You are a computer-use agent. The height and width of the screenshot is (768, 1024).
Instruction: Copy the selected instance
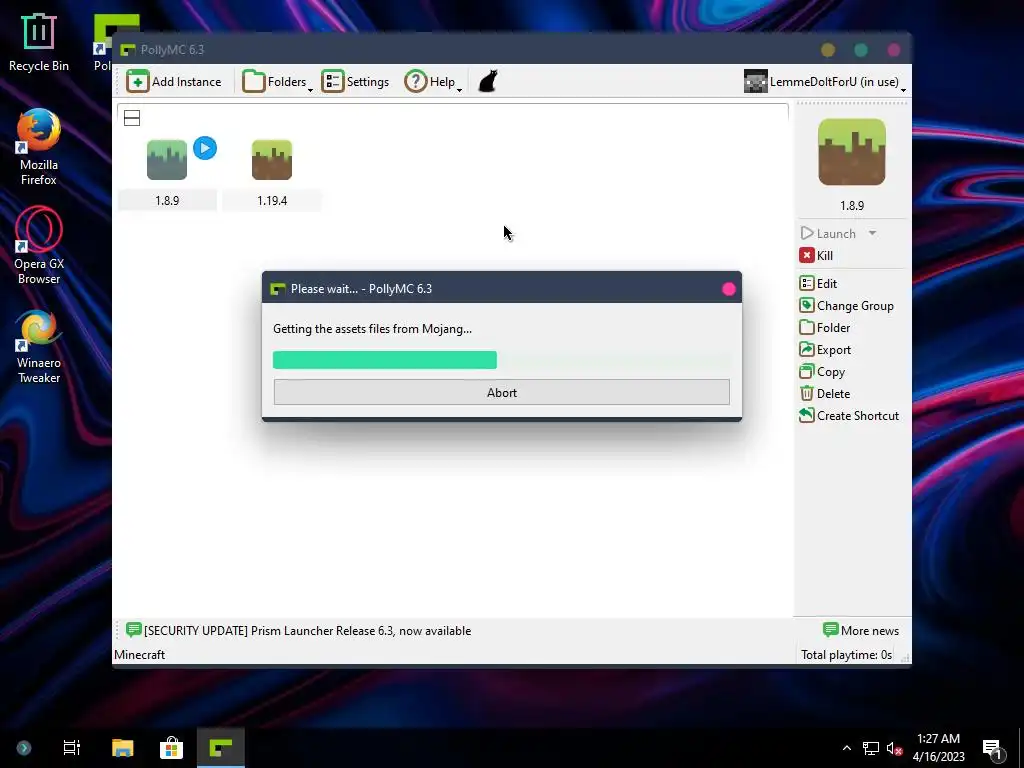[x=822, y=372]
